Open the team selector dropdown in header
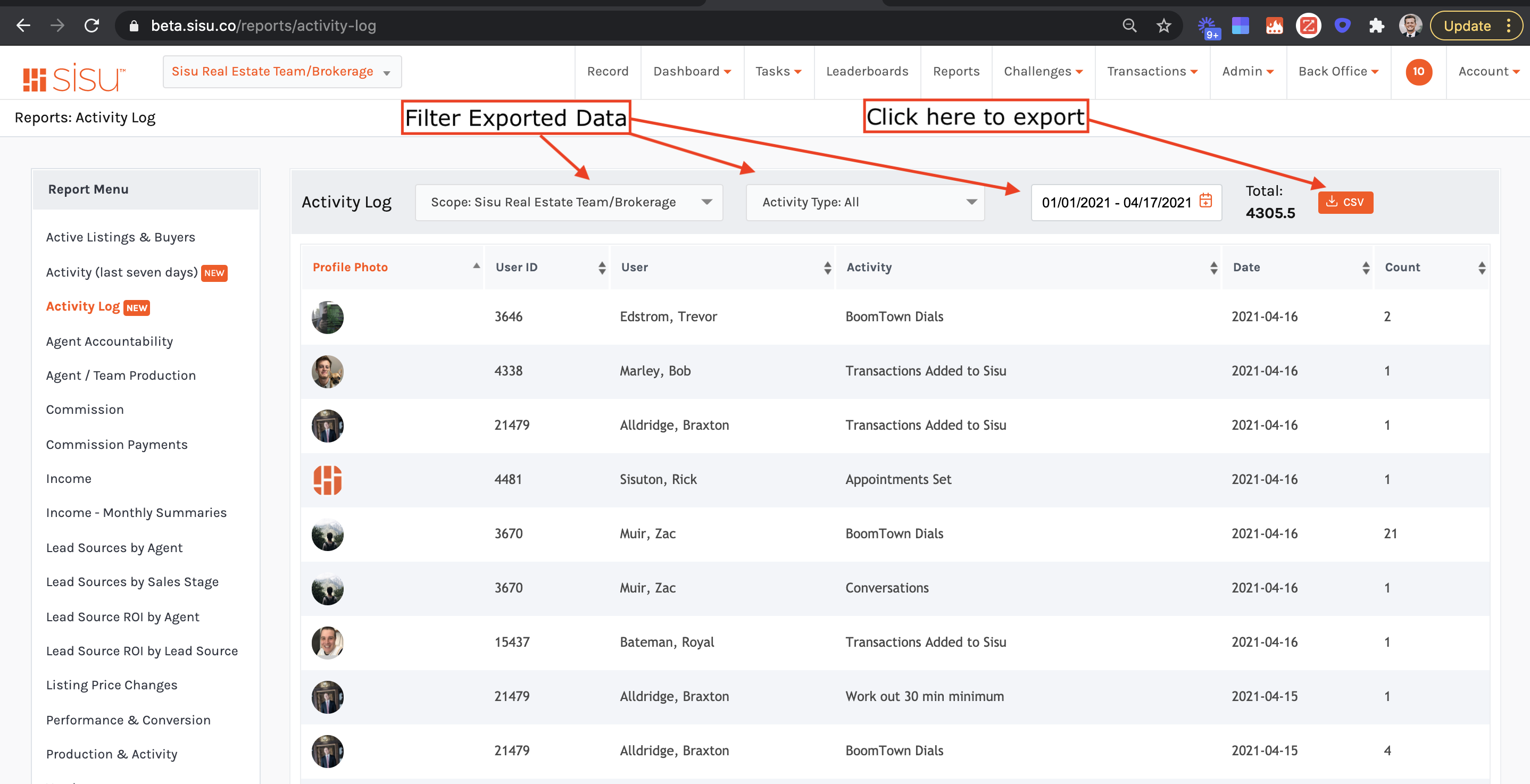Screen dimensions: 1530x784 (x=281, y=72)
